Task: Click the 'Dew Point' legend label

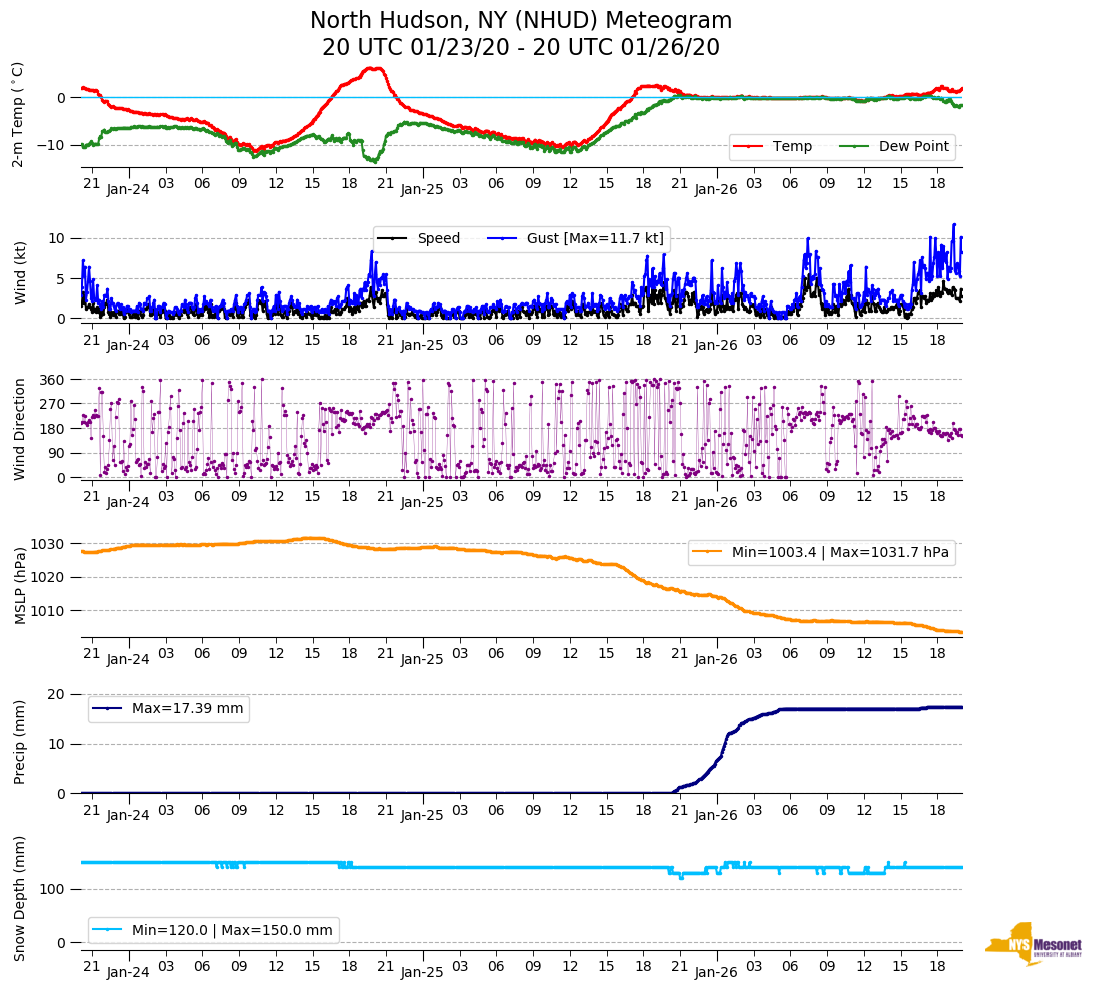Action: (912, 147)
